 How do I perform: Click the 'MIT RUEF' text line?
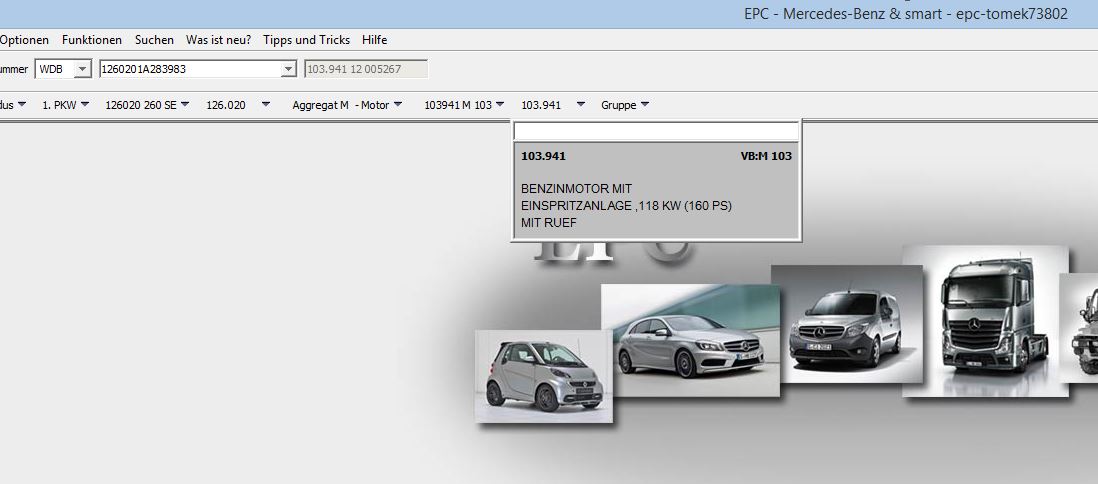pos(549,223)
